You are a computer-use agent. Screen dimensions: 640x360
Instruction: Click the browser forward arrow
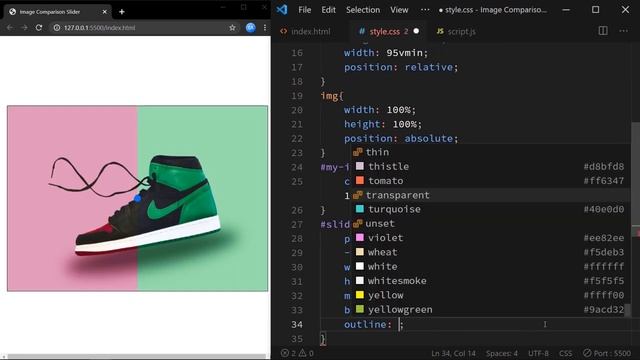(x=24, y=27)
